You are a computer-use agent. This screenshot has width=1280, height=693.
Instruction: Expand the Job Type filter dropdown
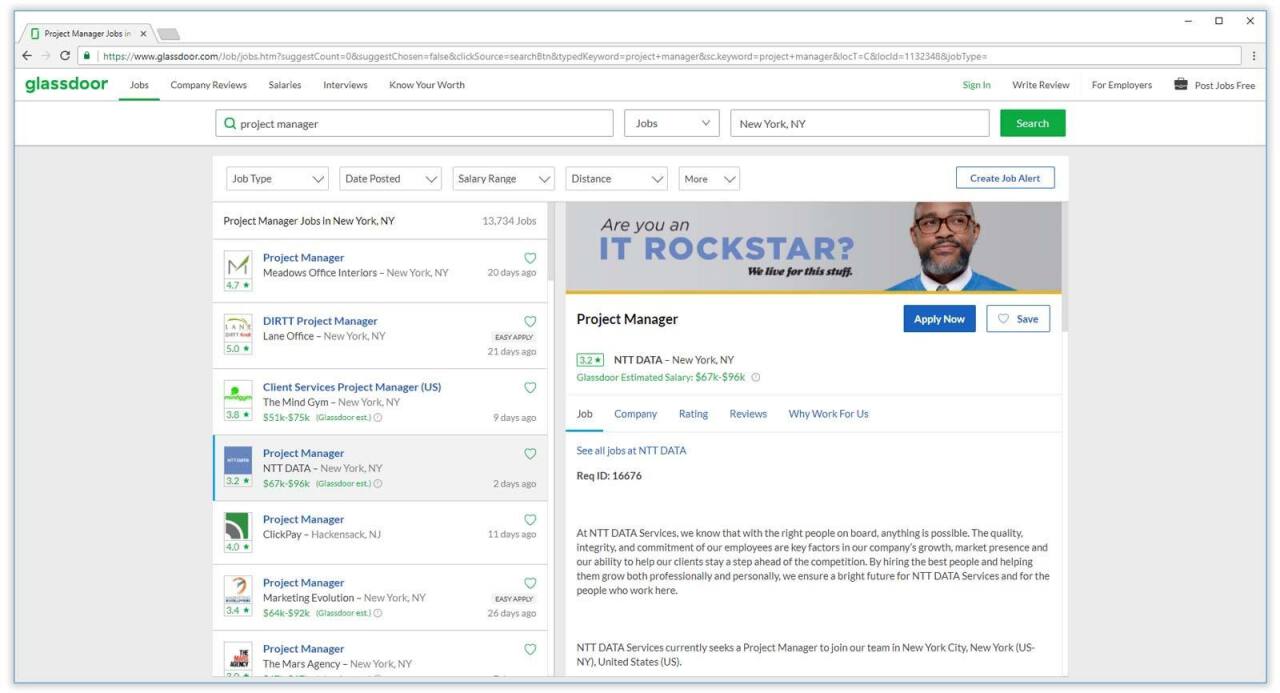(x=278, y=179)
